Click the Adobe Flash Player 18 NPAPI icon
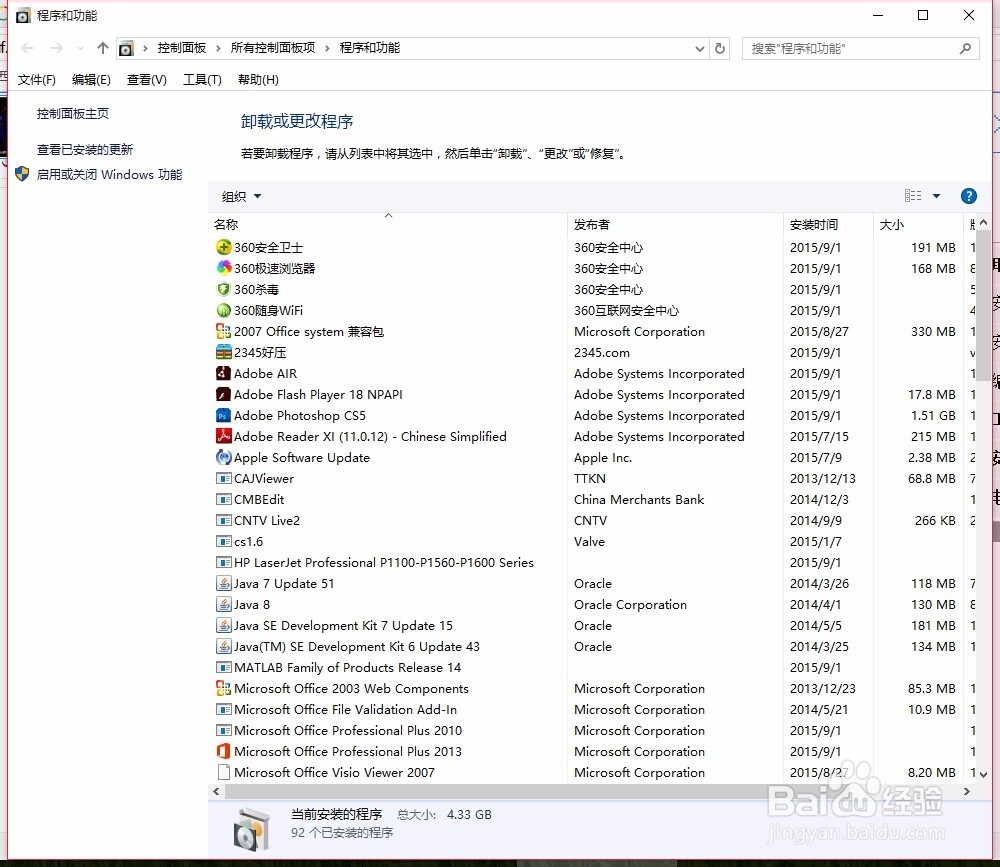The width and height of the screenshot is (1000, 867). [223, 394]
